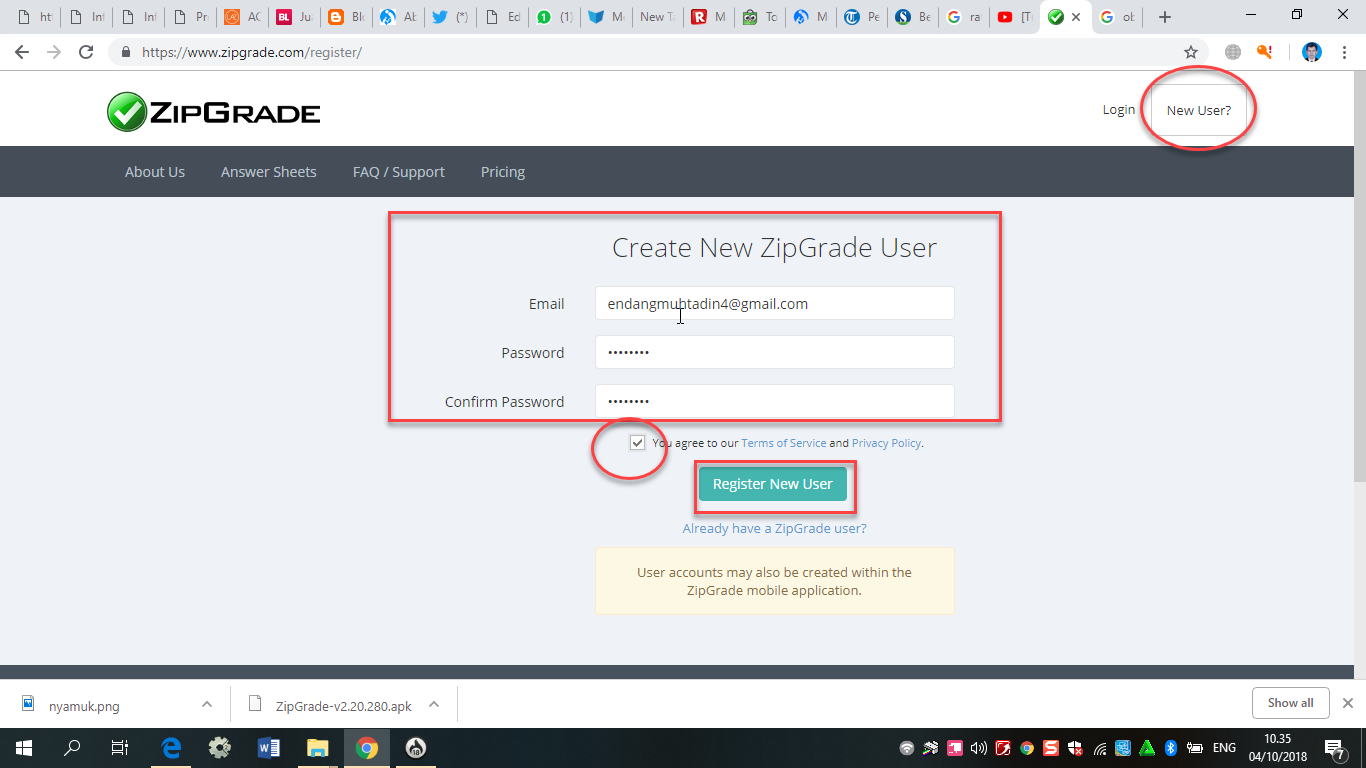The width and height of the screenshot is (1366, 768).
Task: Click into the Email field
Action: tap(775, 304)
